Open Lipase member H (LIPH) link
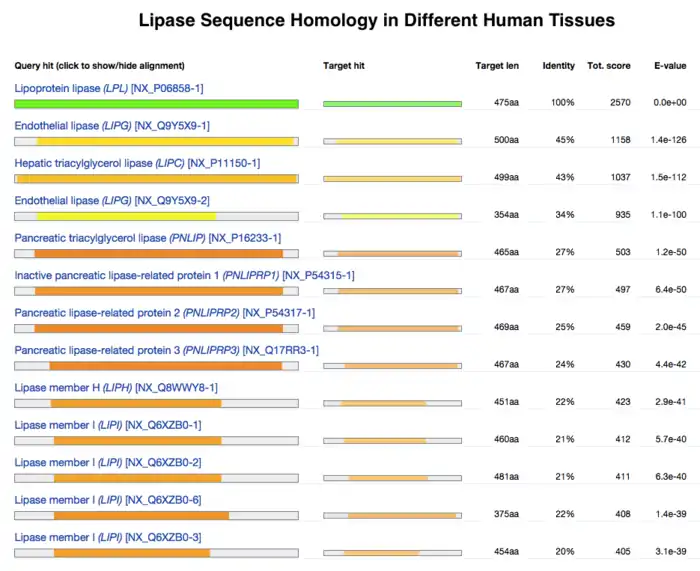 [x=116, y=388]
